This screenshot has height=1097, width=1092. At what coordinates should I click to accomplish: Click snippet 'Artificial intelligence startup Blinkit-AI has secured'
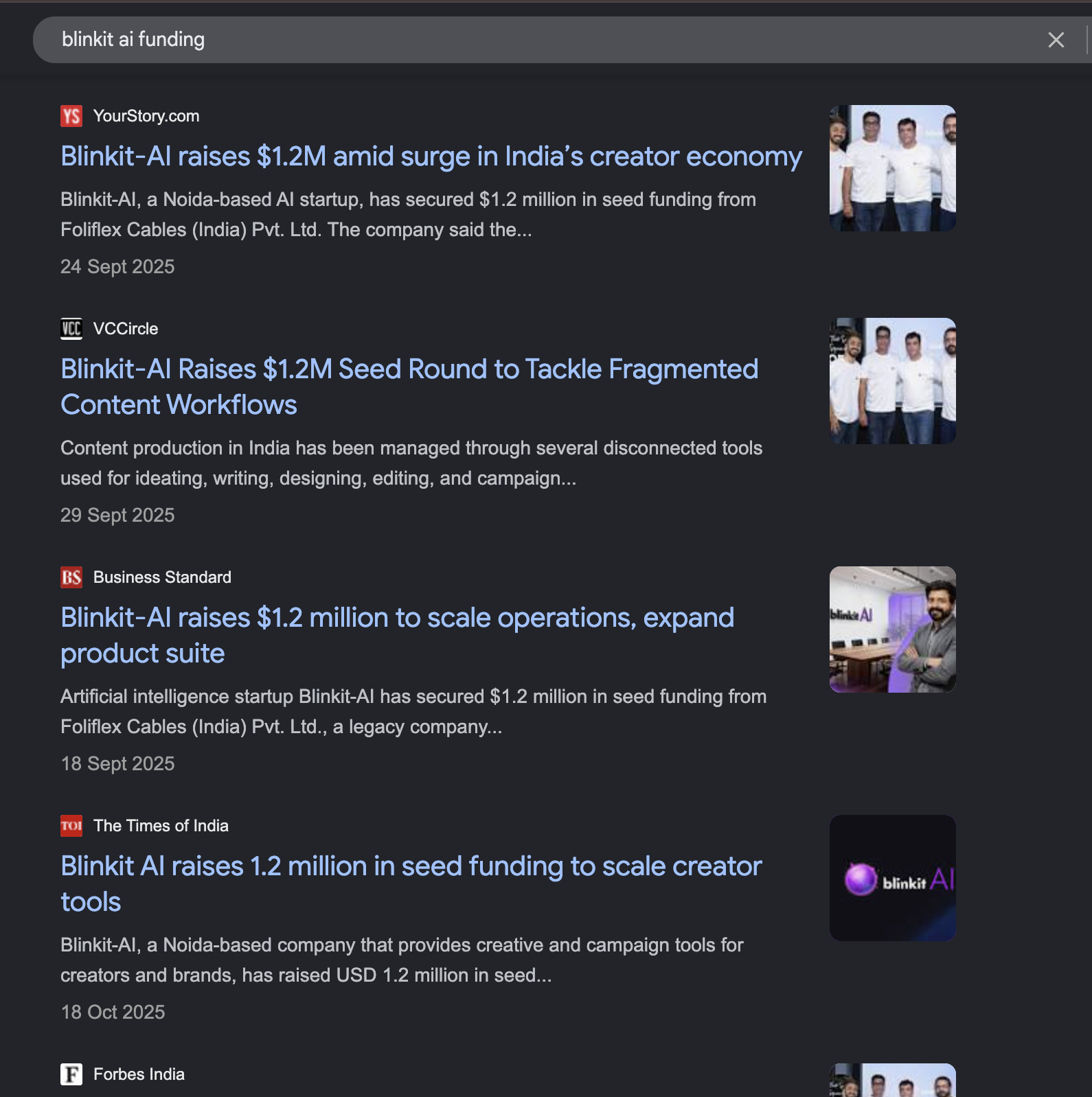[413, 711]
